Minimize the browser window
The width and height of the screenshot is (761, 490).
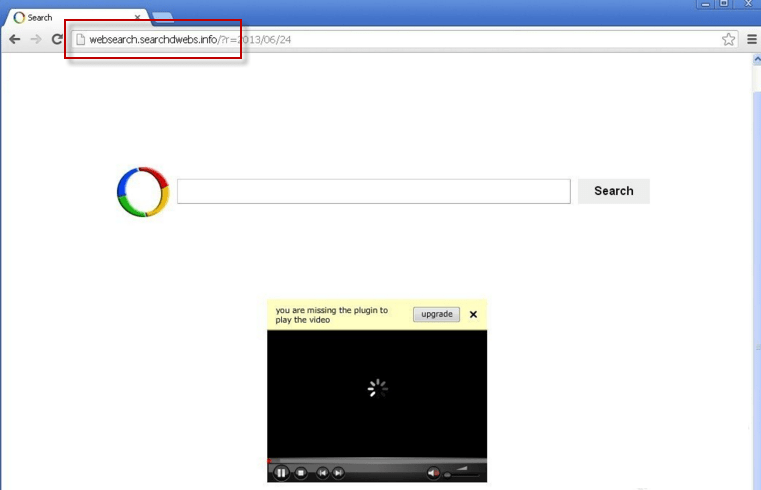705,4
